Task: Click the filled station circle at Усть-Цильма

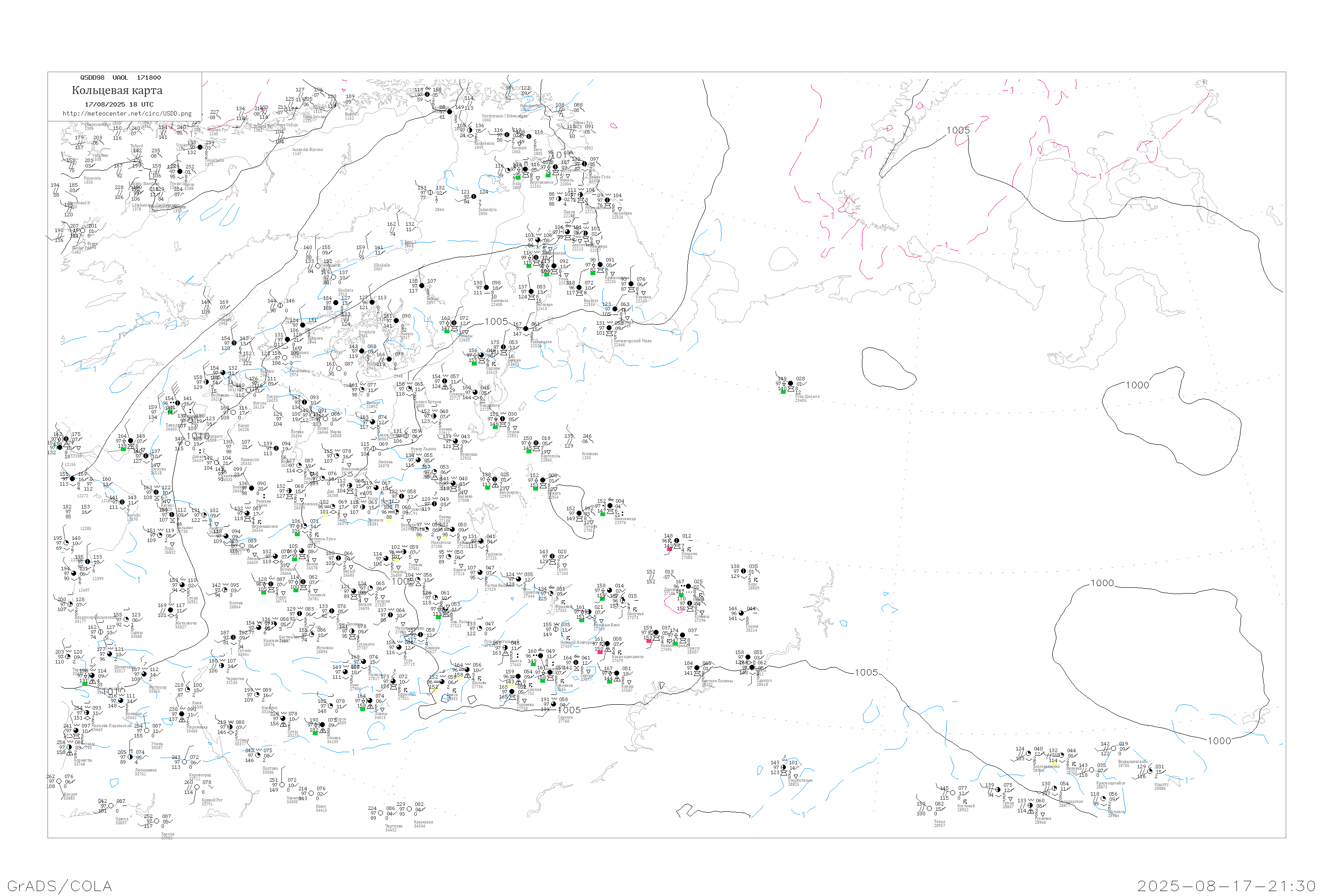Action: click(x=791, y=383)
